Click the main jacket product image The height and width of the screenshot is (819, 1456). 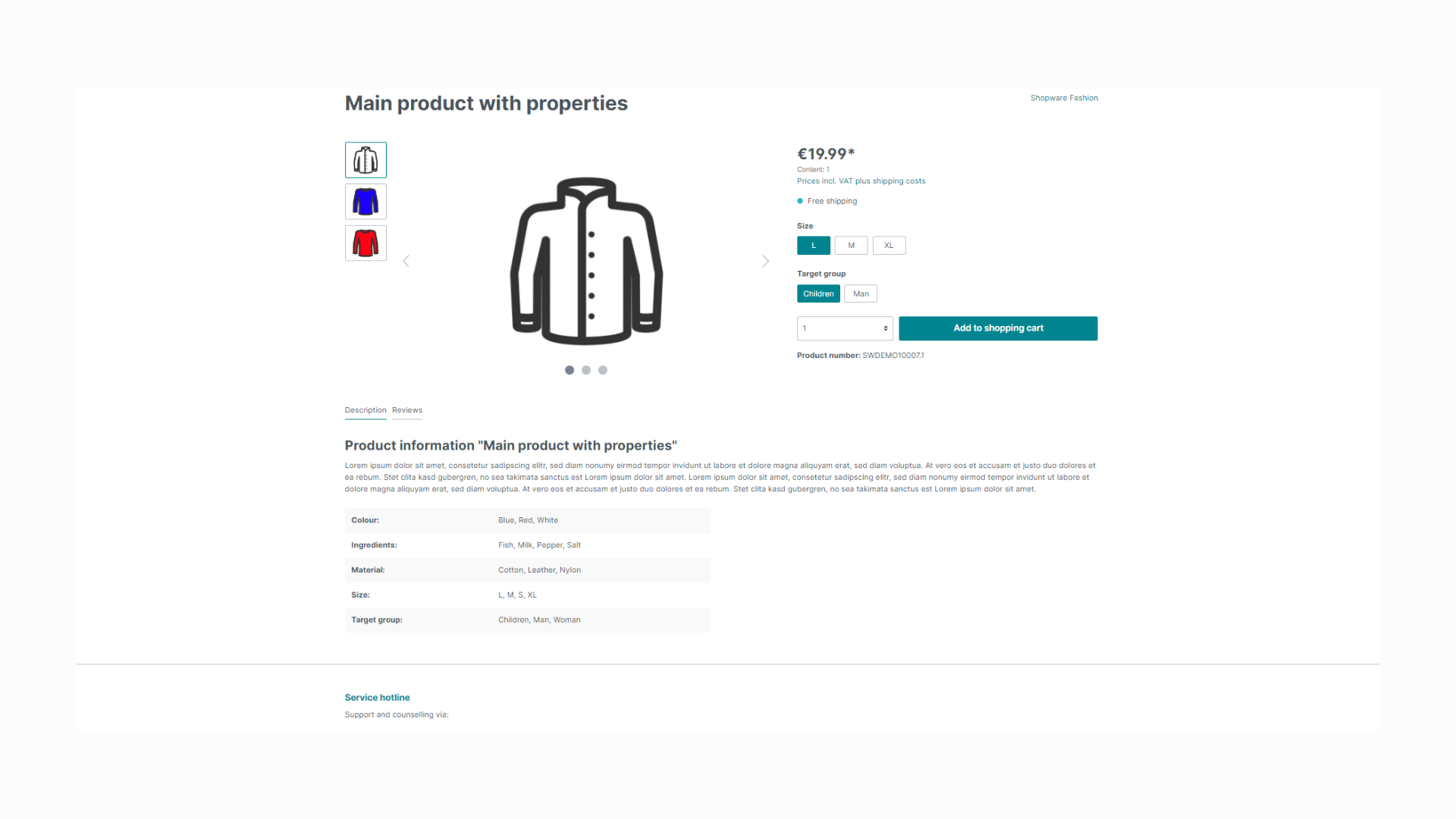tap(586, 262)
